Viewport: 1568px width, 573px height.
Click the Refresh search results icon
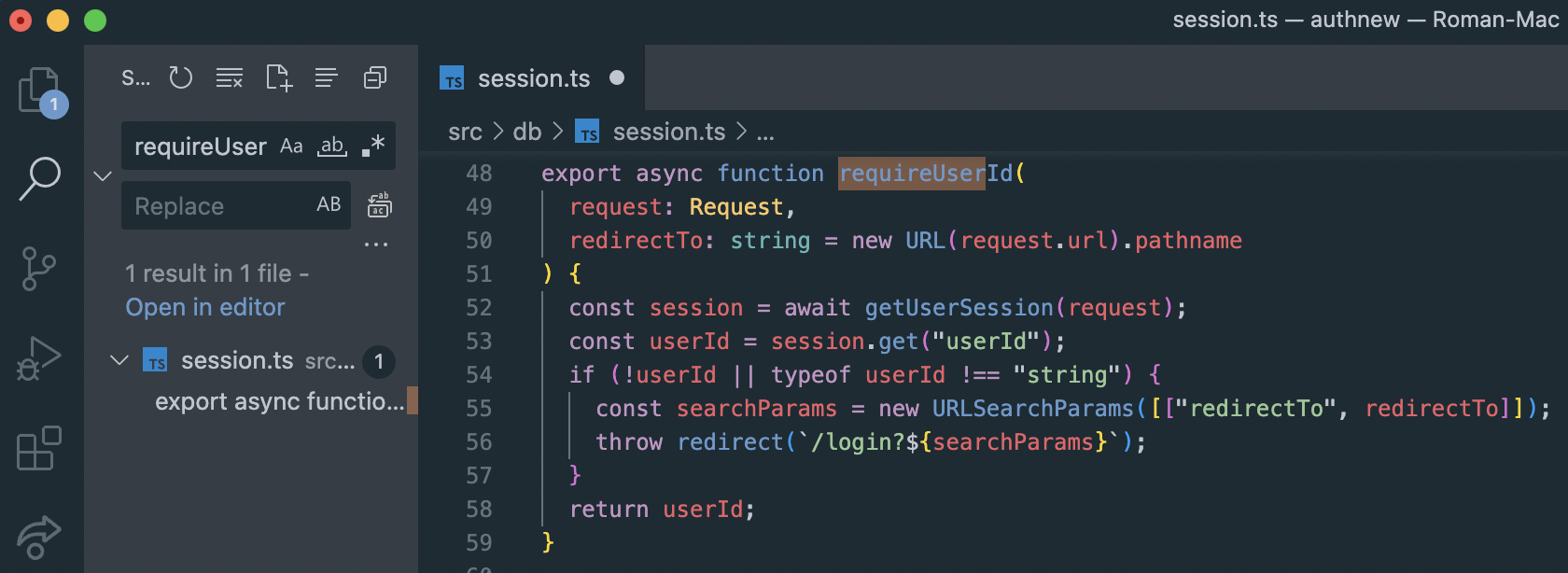[181, 77]
